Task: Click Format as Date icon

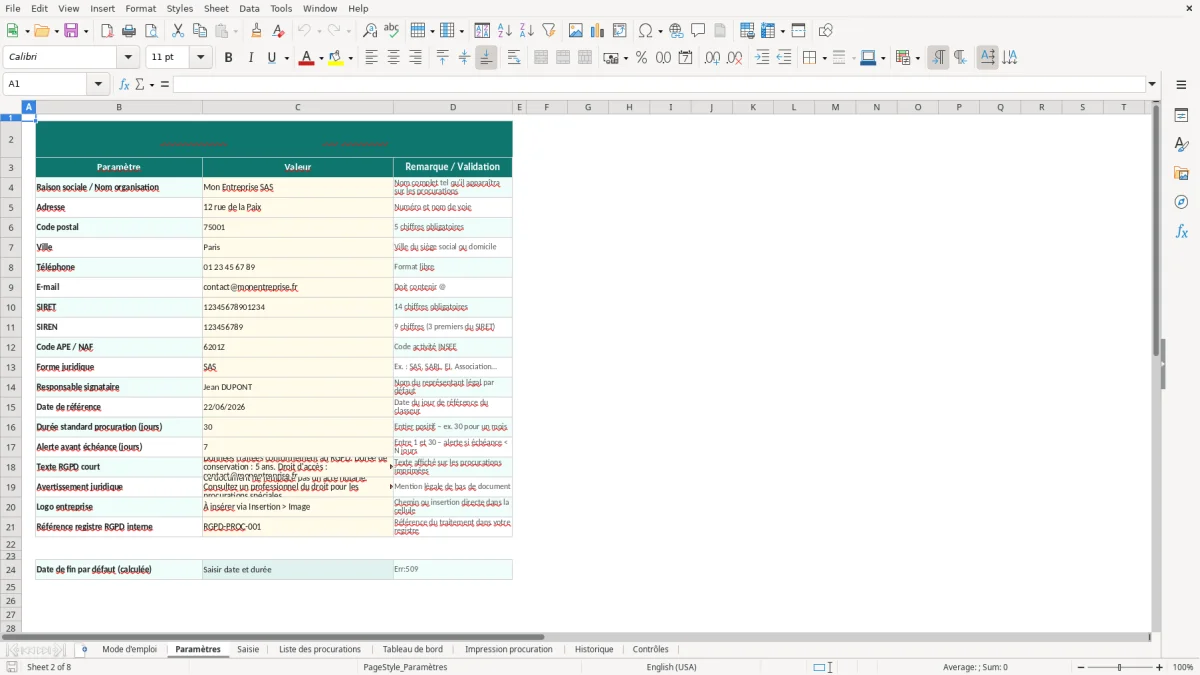Action: [685, 58]
